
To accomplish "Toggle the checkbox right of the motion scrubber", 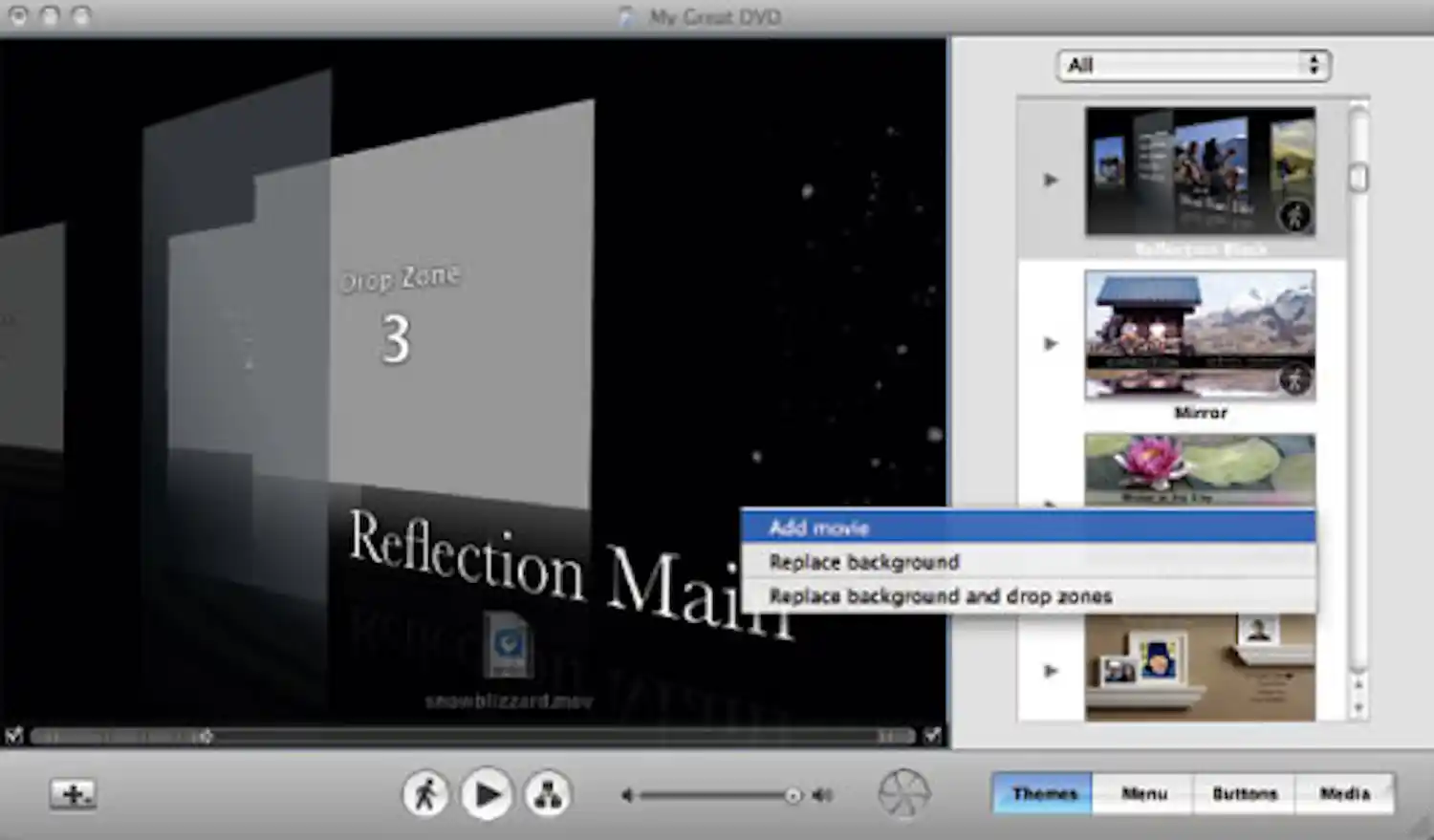I will [x=933, y=736].
